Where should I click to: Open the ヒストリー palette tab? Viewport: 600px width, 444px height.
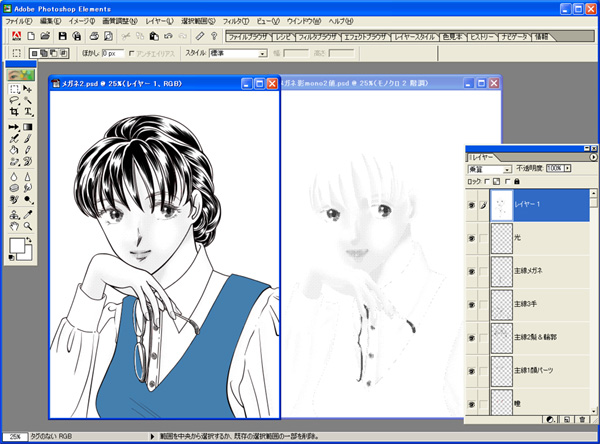(x=481, y=37)
